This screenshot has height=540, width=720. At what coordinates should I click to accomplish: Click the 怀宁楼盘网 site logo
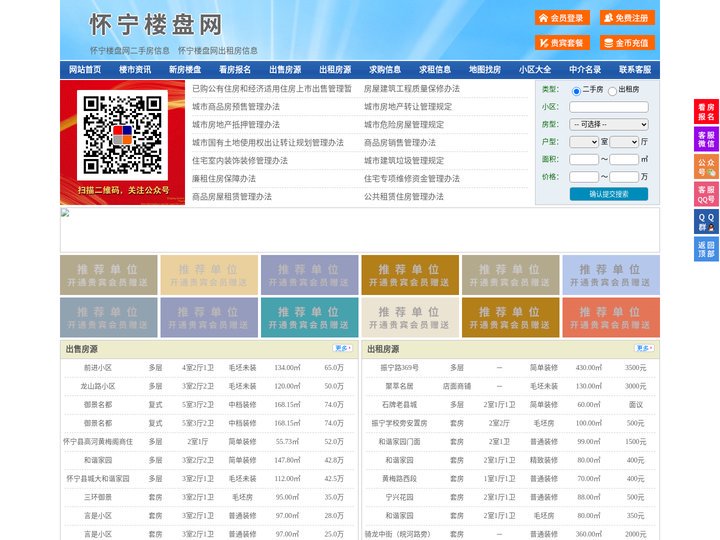[156, 25]
